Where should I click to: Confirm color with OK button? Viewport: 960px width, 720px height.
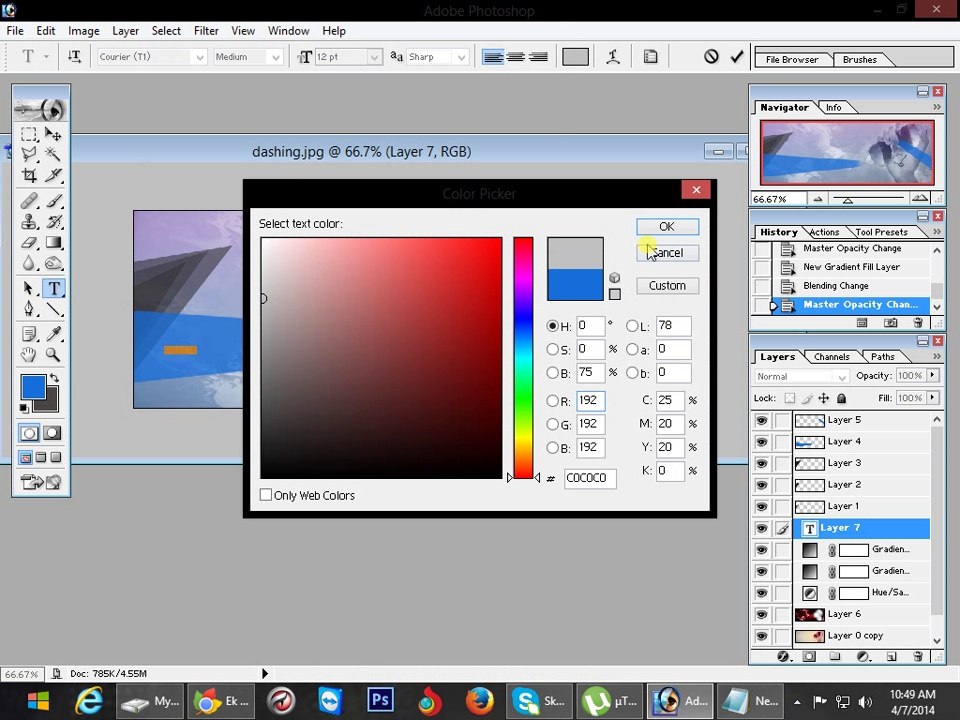[667, 227]
